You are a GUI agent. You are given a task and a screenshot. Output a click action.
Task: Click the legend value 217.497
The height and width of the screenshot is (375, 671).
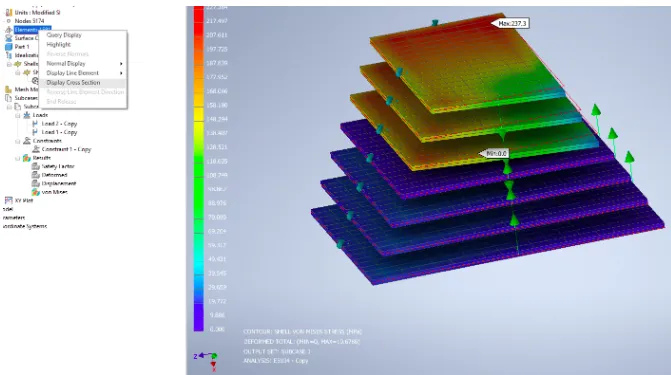coord(217,21)
